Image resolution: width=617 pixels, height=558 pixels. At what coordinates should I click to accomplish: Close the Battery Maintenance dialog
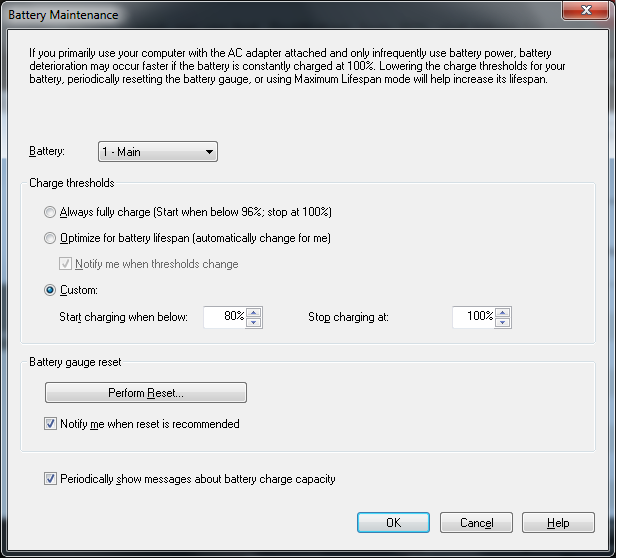point(586,10)
